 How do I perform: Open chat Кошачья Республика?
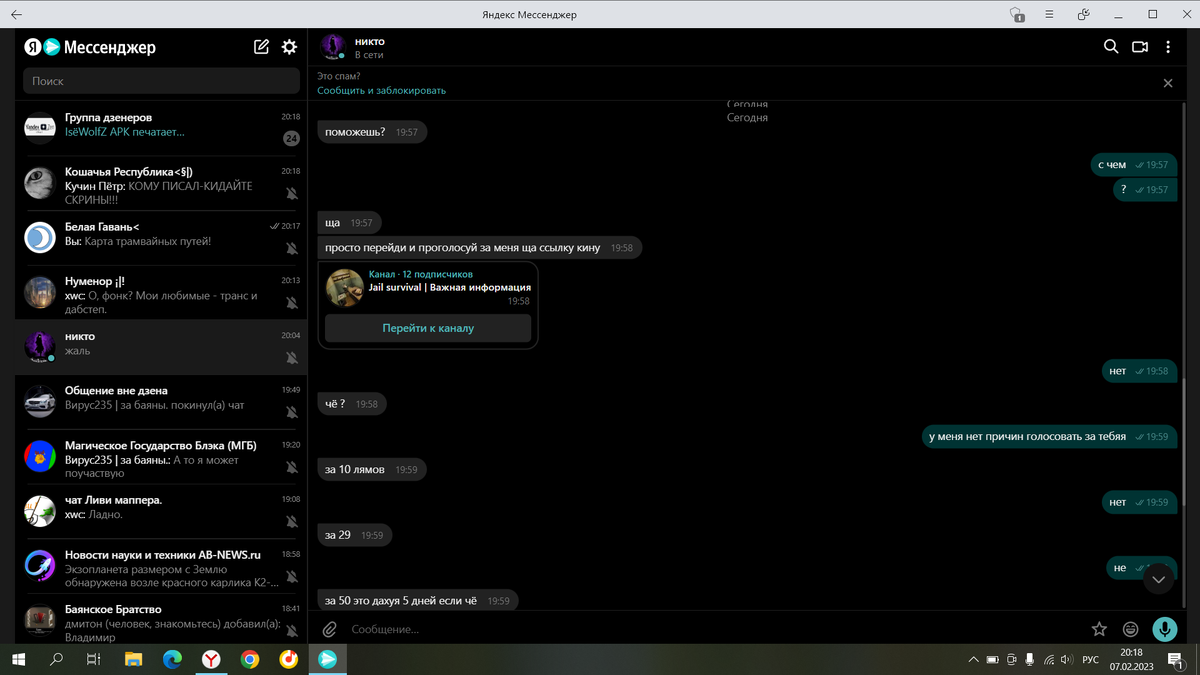(x=161, y=183)
